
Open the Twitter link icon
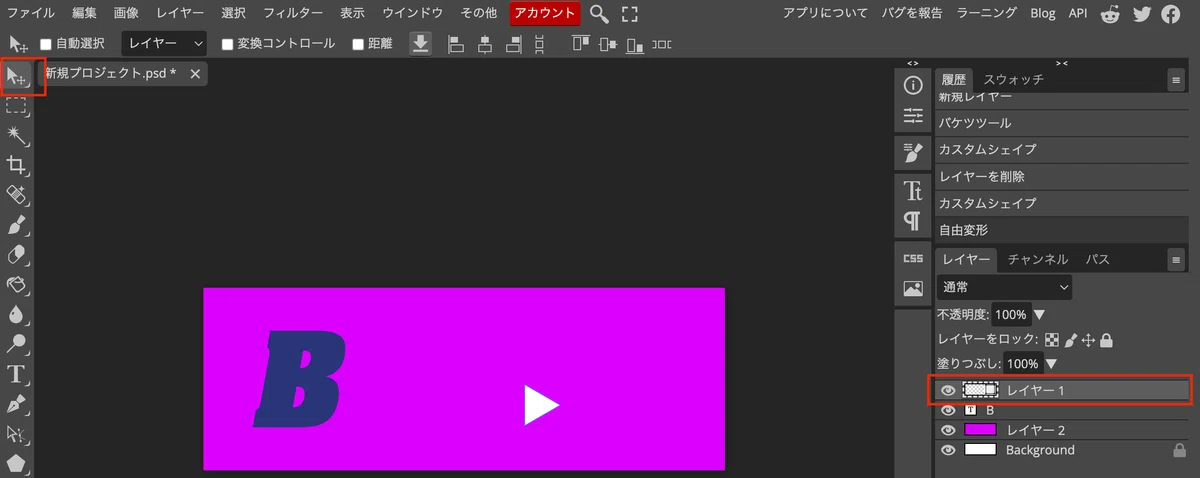1142,14
